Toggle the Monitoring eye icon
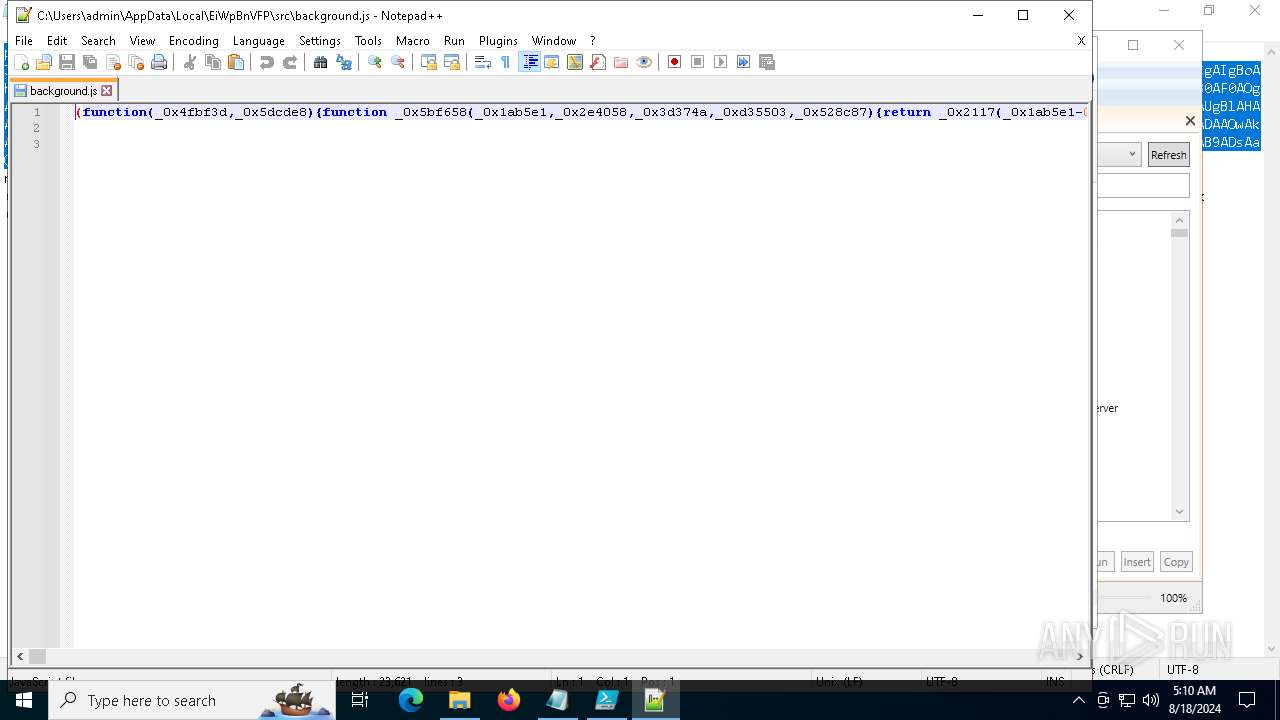This screenshot has width=1280, height=720. pyautogui.click(x=644, y=62)
